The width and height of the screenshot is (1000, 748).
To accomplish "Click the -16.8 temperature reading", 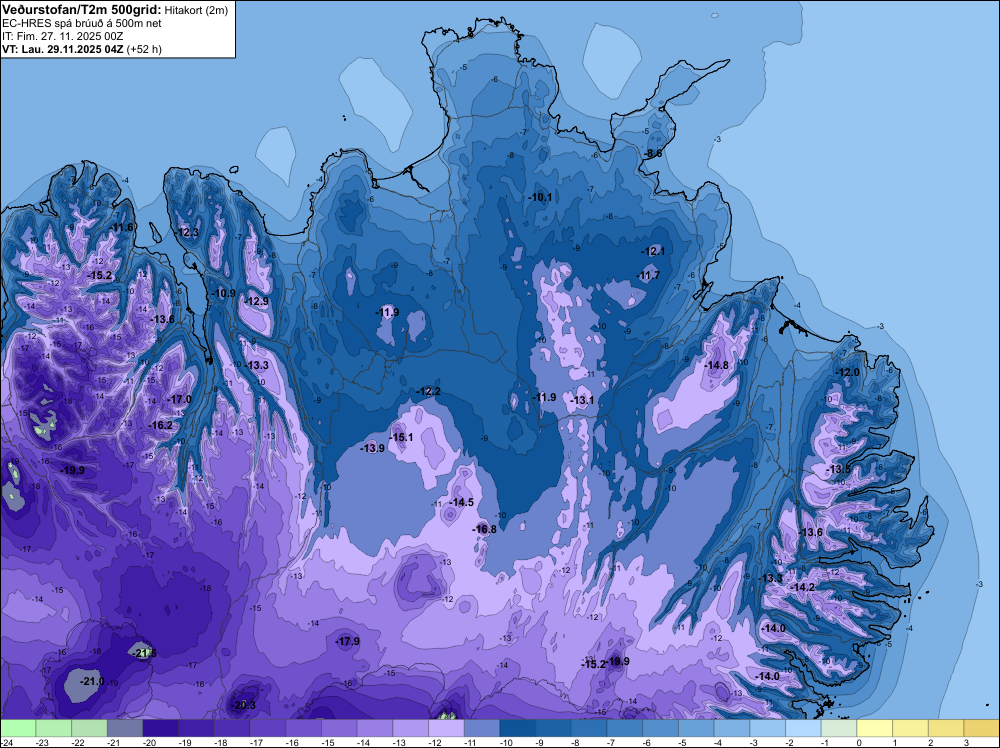I will (x=484, y=529).
